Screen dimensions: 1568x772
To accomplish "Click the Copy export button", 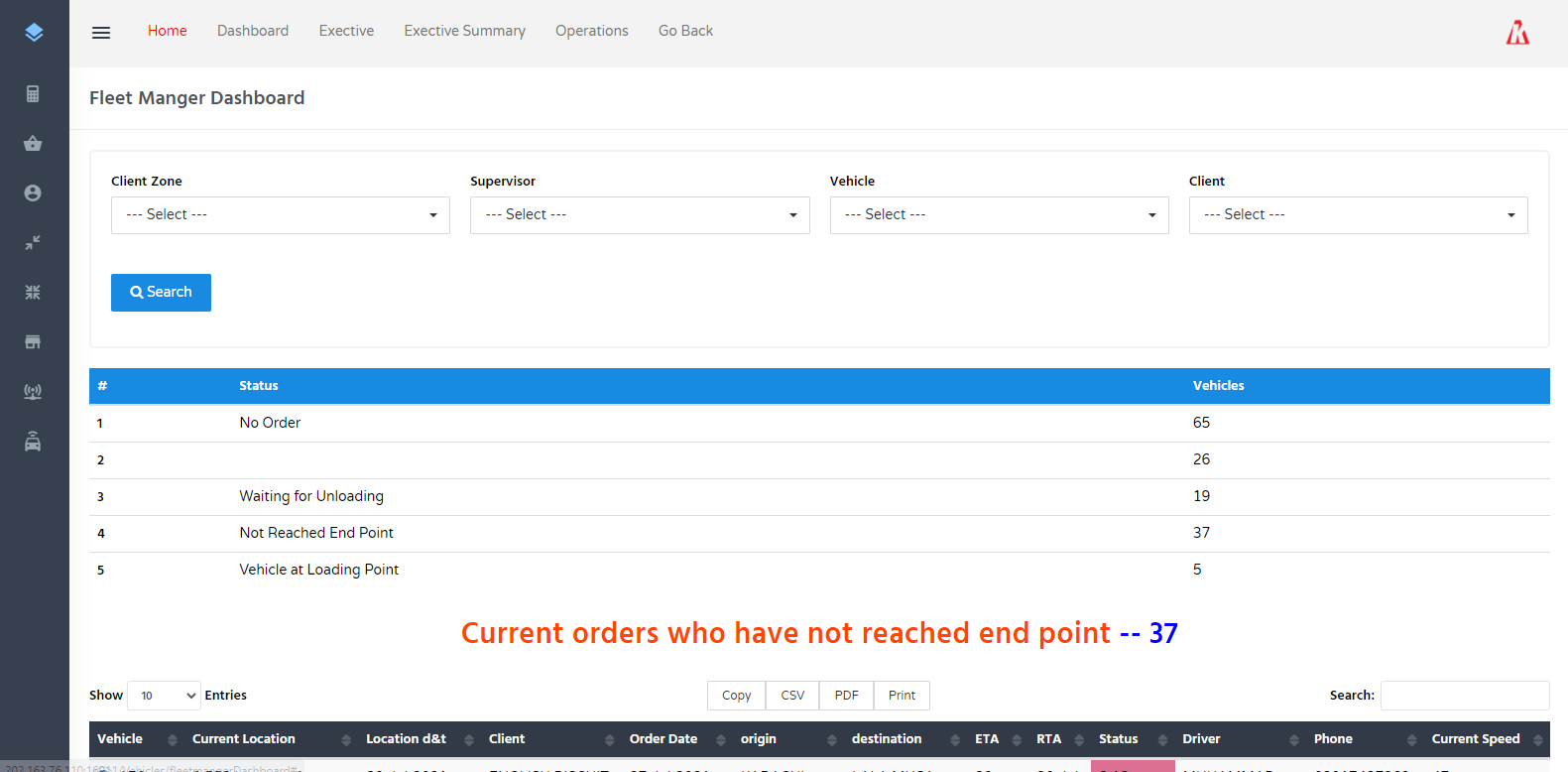I will point(736,696).
